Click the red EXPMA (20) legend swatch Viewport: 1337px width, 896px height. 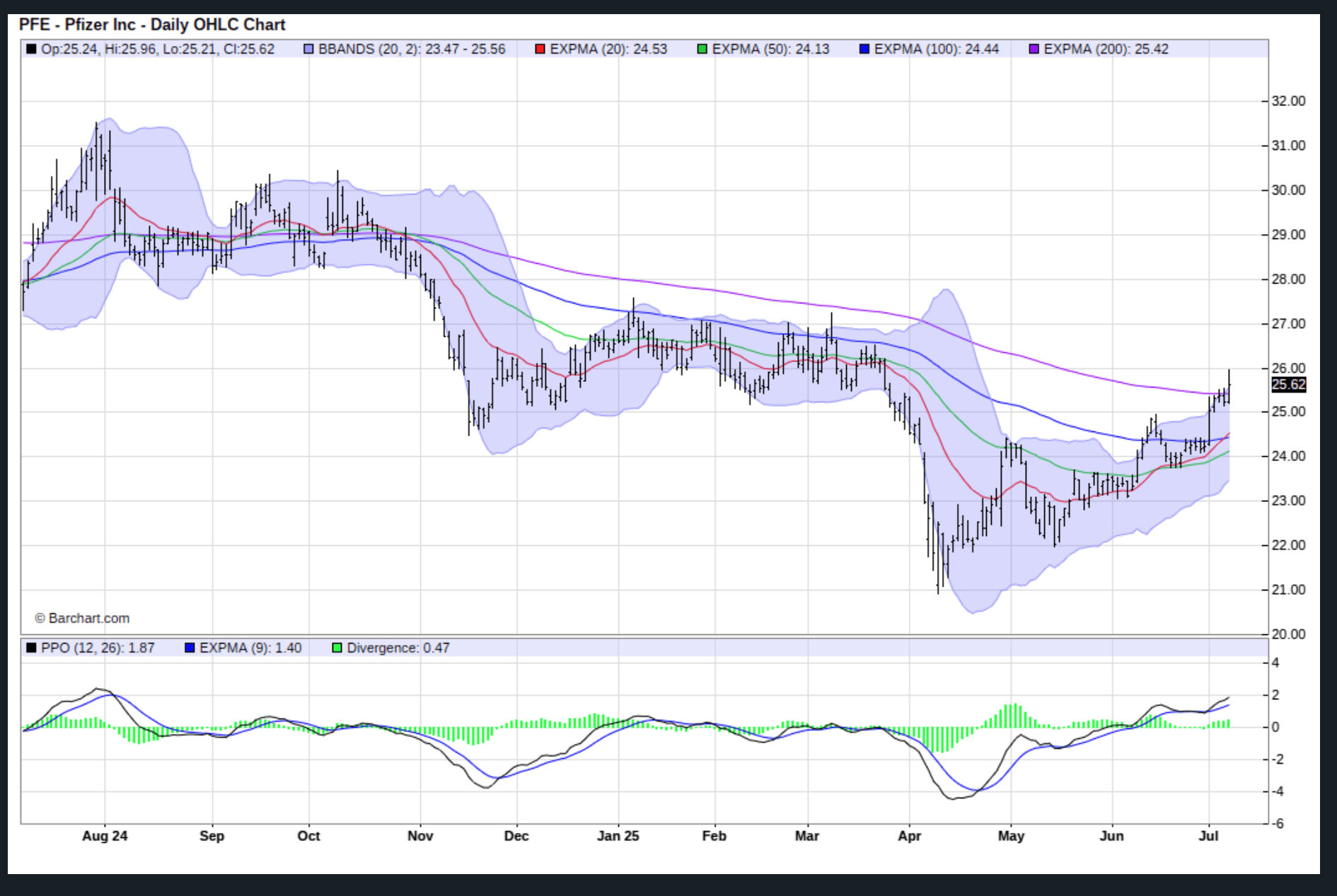coord(540,50)
